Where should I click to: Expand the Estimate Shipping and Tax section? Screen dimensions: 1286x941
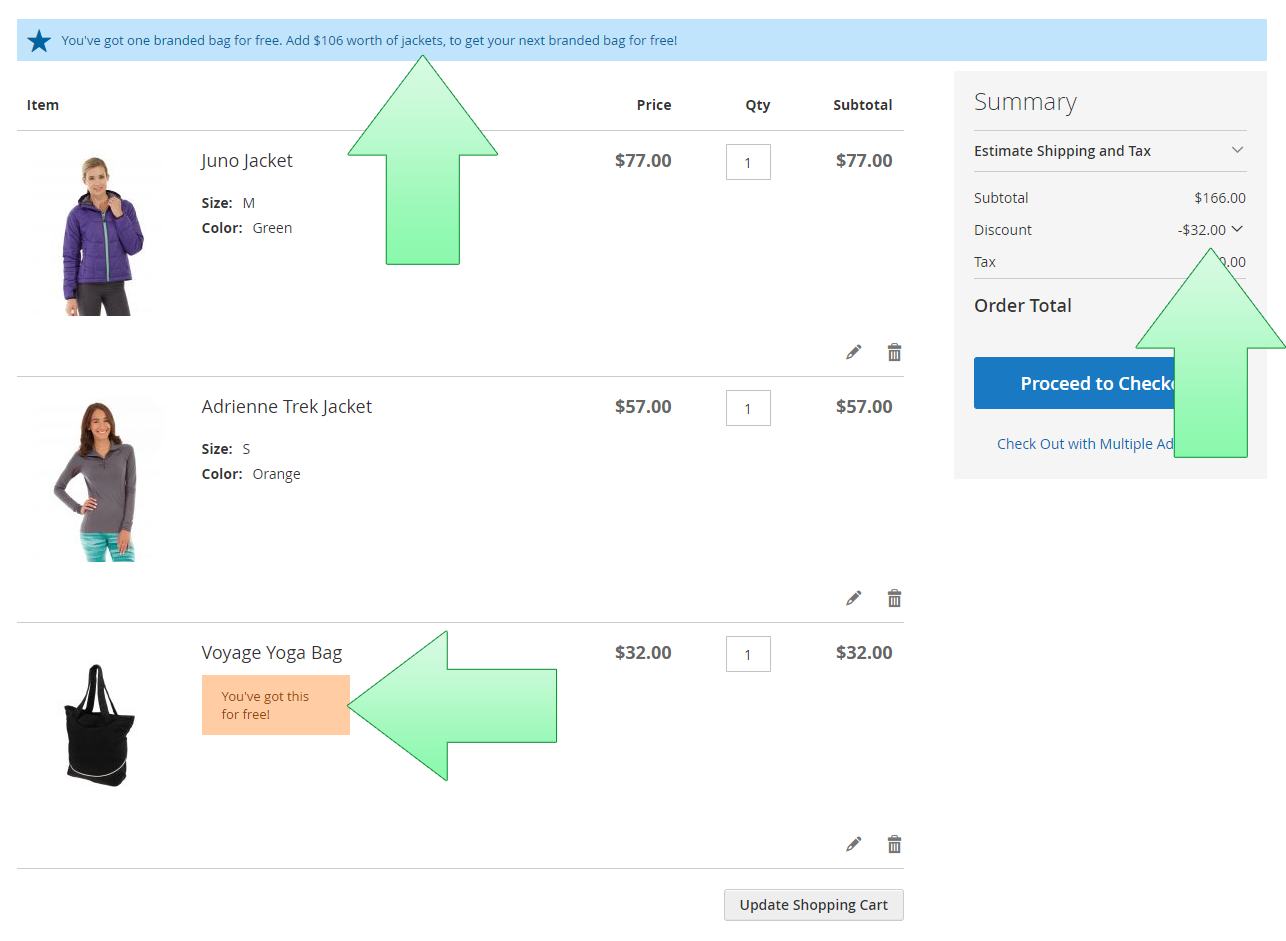pos(1110,151)
